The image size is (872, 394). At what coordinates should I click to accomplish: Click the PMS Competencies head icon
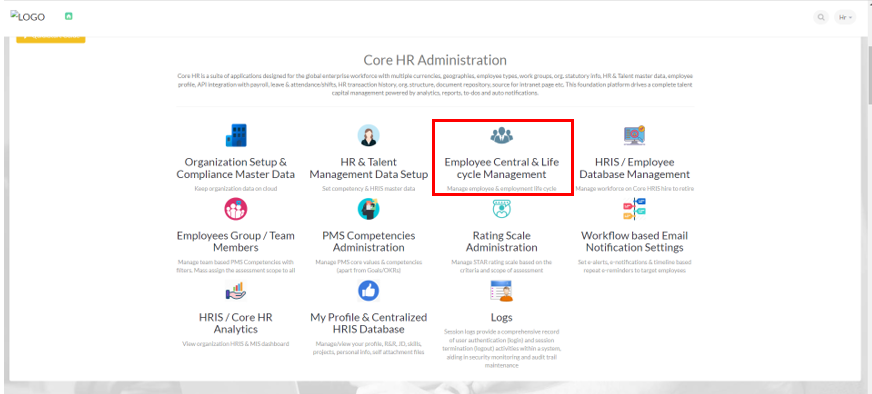(x=368, y=209)
